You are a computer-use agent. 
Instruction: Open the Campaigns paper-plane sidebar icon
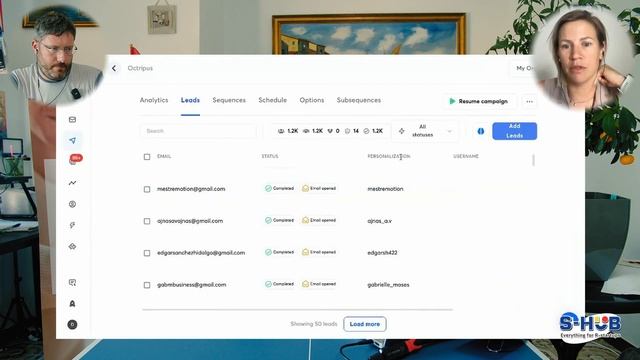click(72, 140)
